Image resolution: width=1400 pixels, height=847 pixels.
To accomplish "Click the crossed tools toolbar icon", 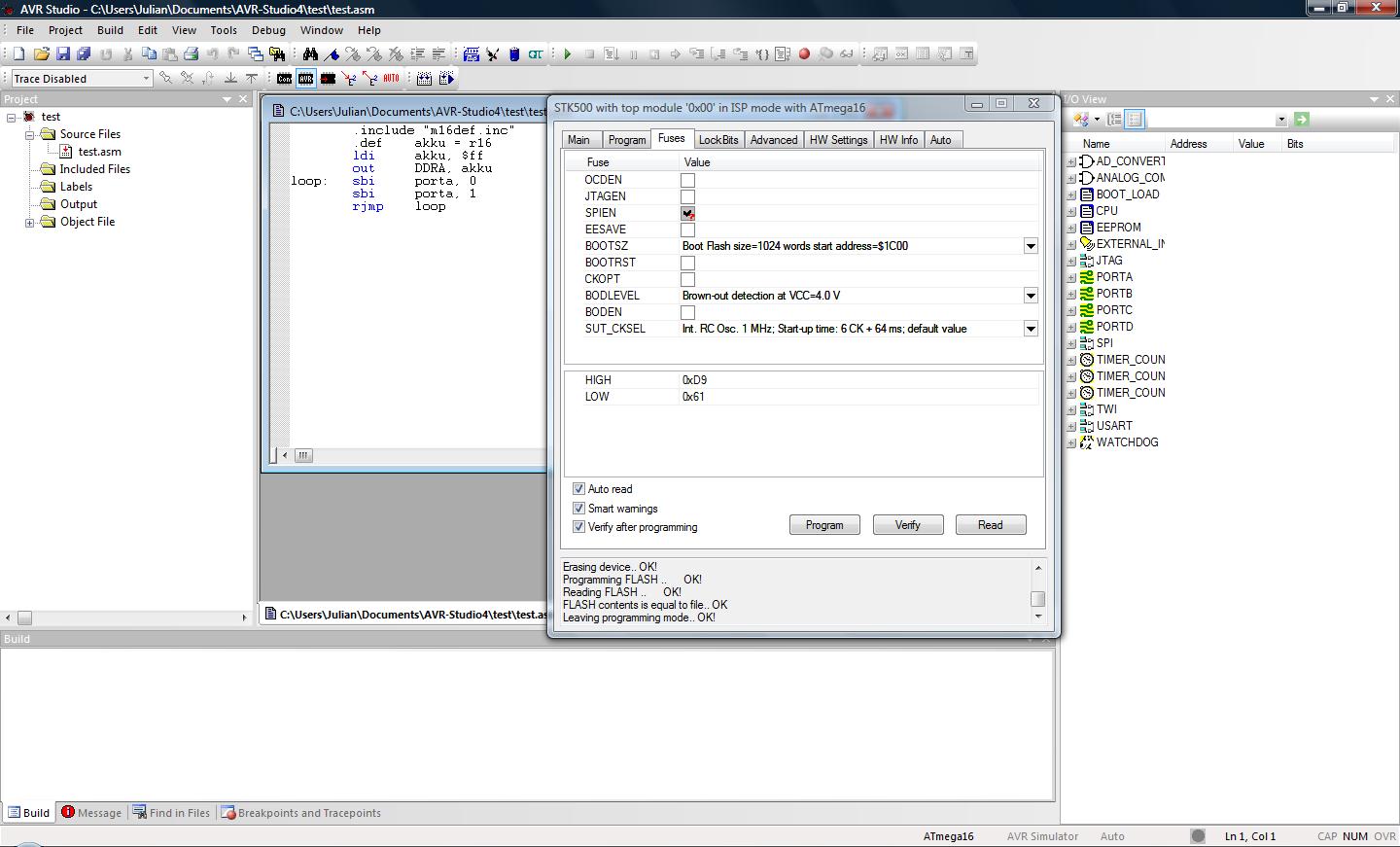I will [493, 54].
